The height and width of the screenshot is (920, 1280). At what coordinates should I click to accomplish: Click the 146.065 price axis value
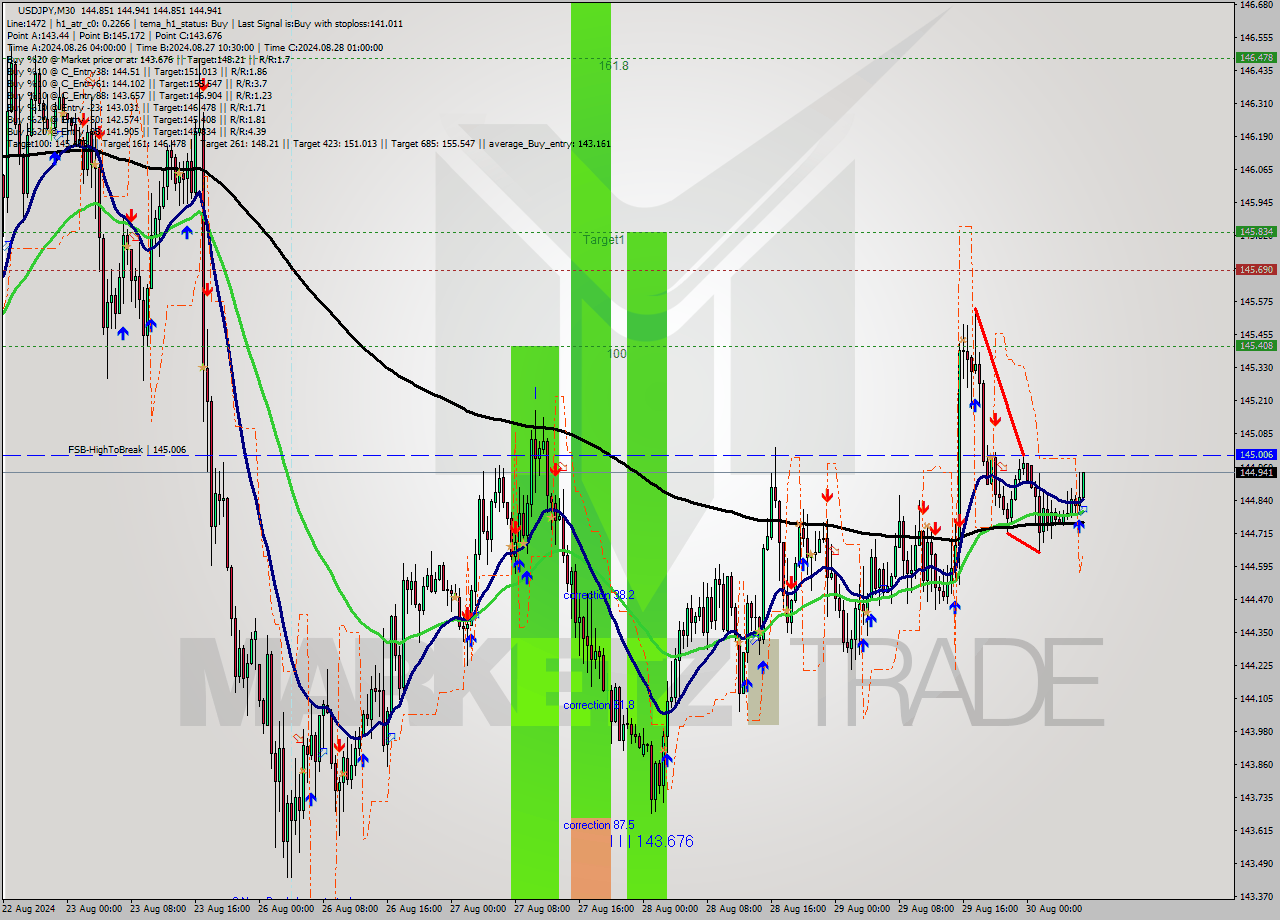[1256, 169]
